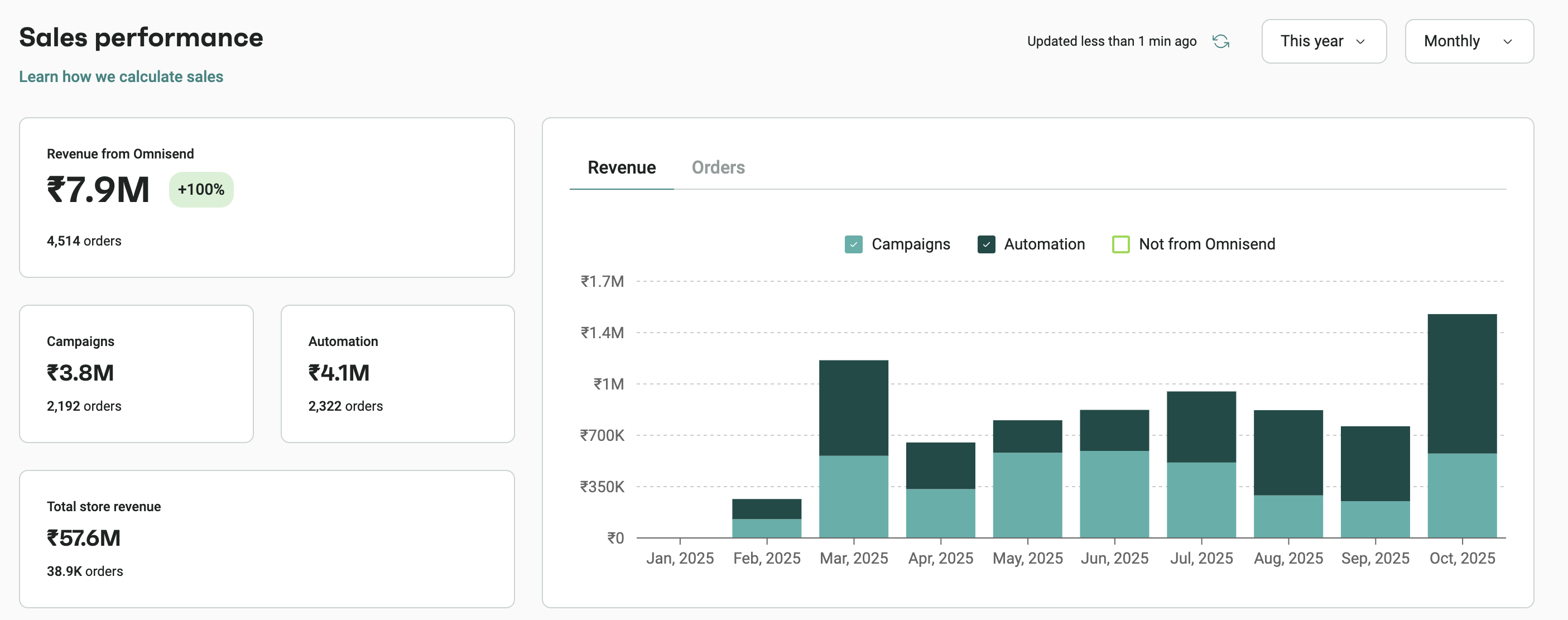Screen dimensions: 1568x620
Task: Open the Monthly interval dropdown
Action: (1469, 41)
